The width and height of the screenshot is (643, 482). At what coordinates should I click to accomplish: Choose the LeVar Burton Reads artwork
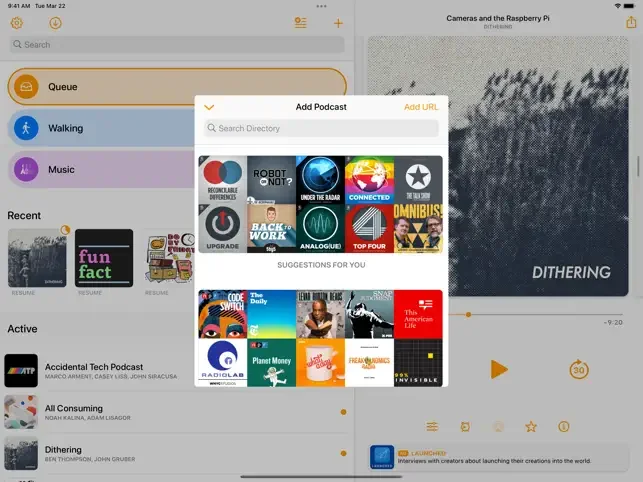click(320, 314)
